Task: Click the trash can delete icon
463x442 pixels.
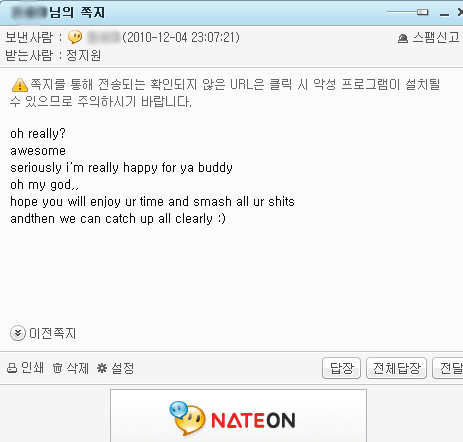Action: 57,368
